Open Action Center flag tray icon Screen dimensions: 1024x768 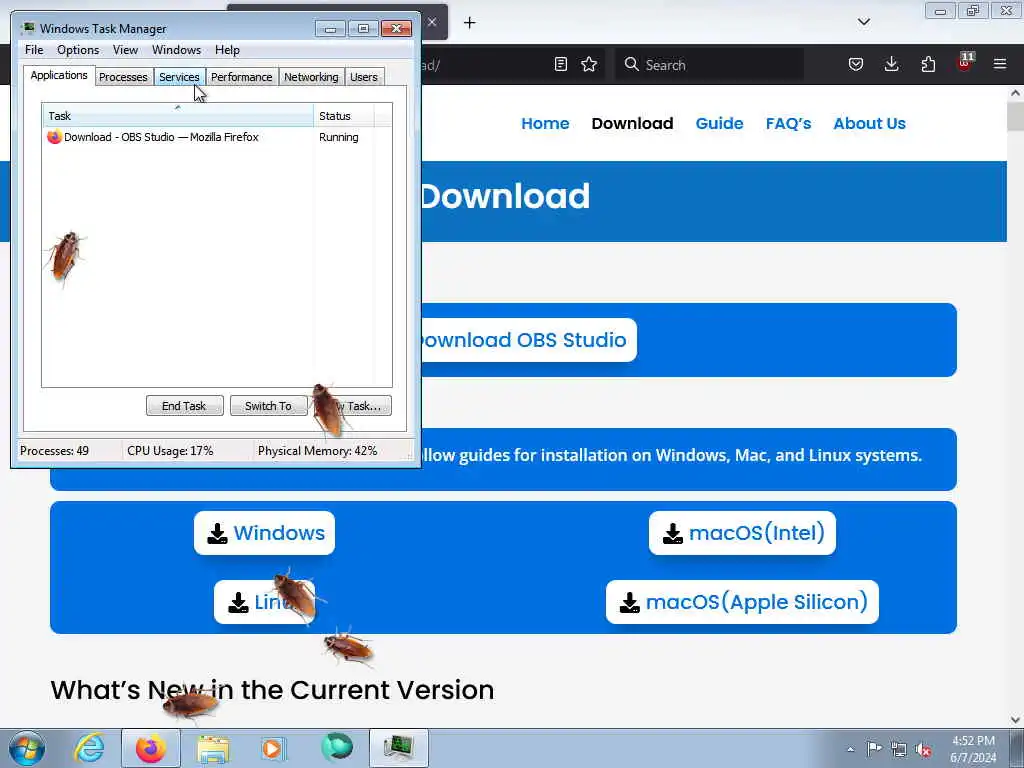[874, 748]
